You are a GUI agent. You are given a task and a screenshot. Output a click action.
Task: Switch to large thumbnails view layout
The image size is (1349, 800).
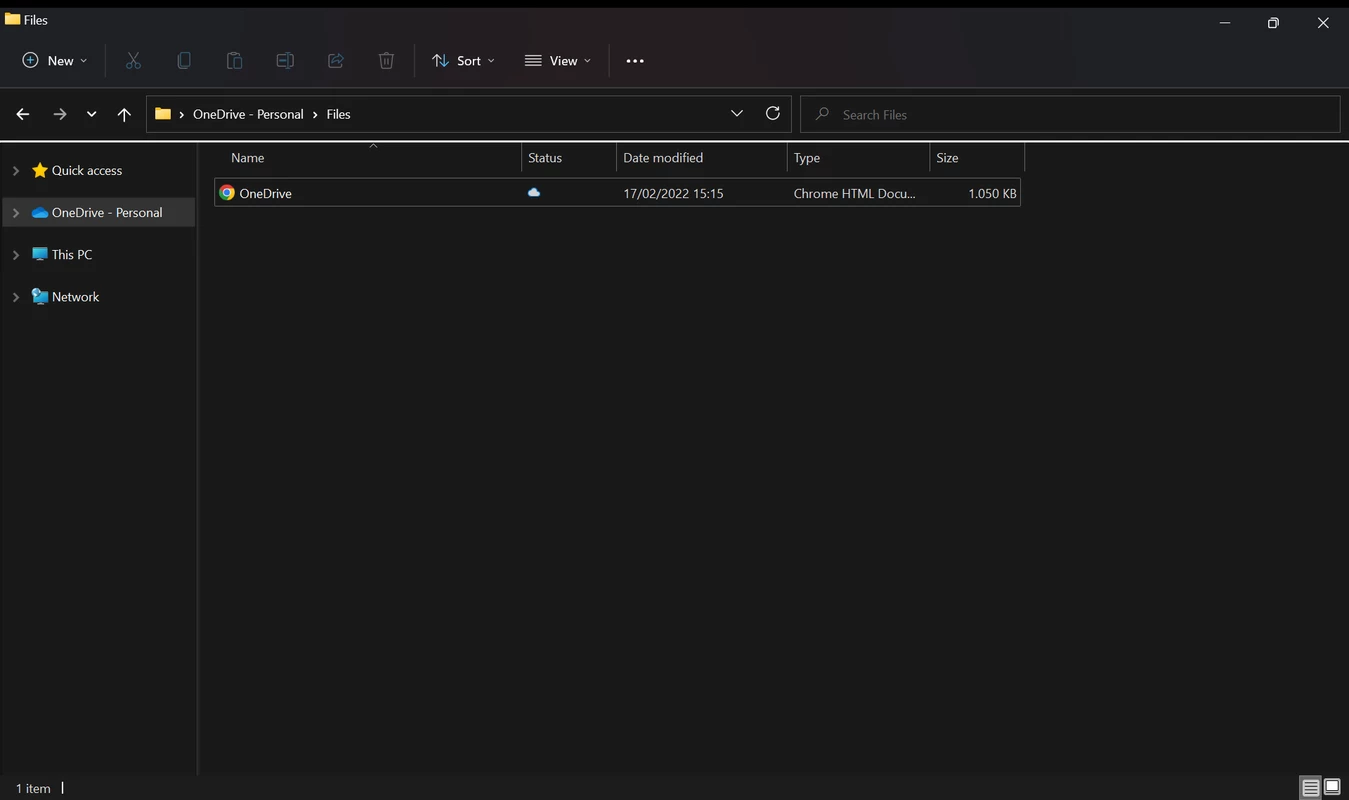click(x=1332, y=788)
